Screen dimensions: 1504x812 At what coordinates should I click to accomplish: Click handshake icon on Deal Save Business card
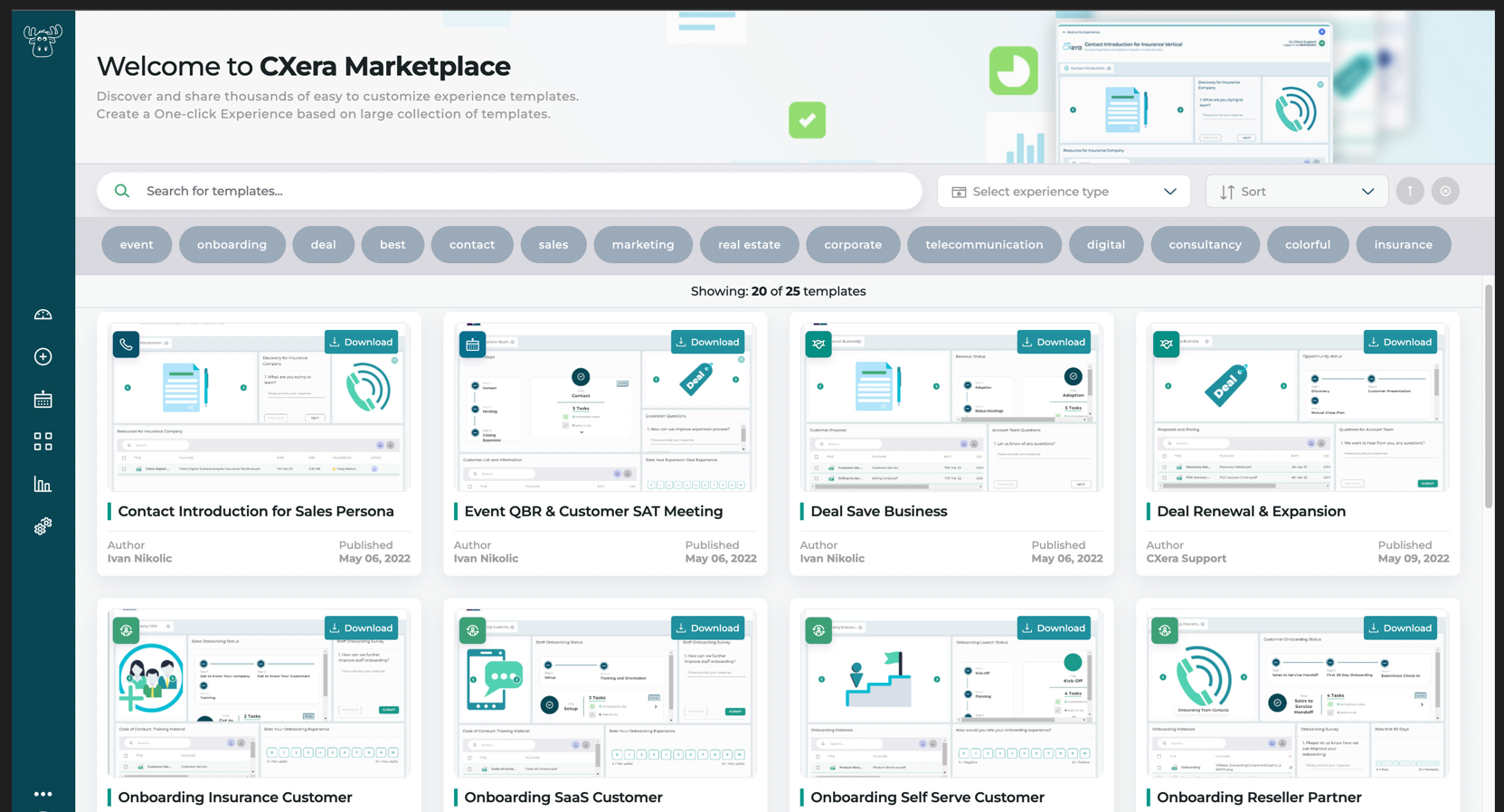818,345
